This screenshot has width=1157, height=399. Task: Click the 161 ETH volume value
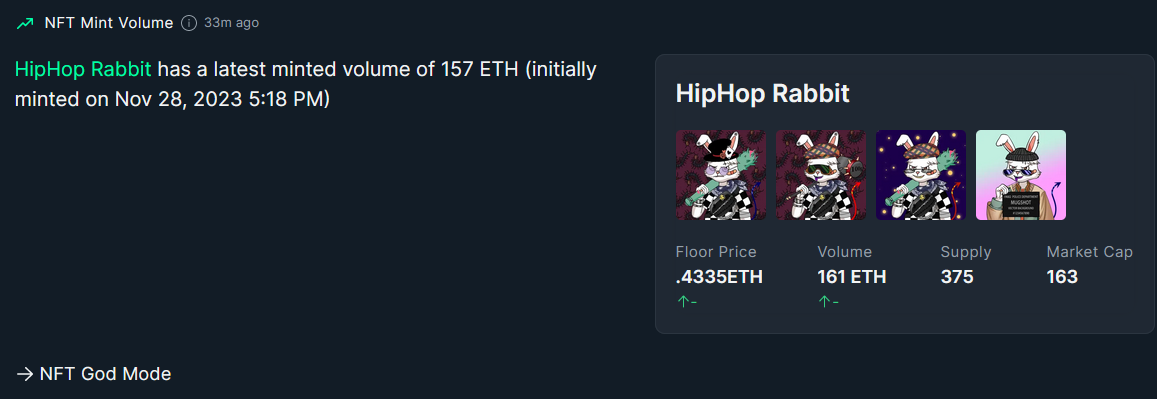click(x=852, y=277)
